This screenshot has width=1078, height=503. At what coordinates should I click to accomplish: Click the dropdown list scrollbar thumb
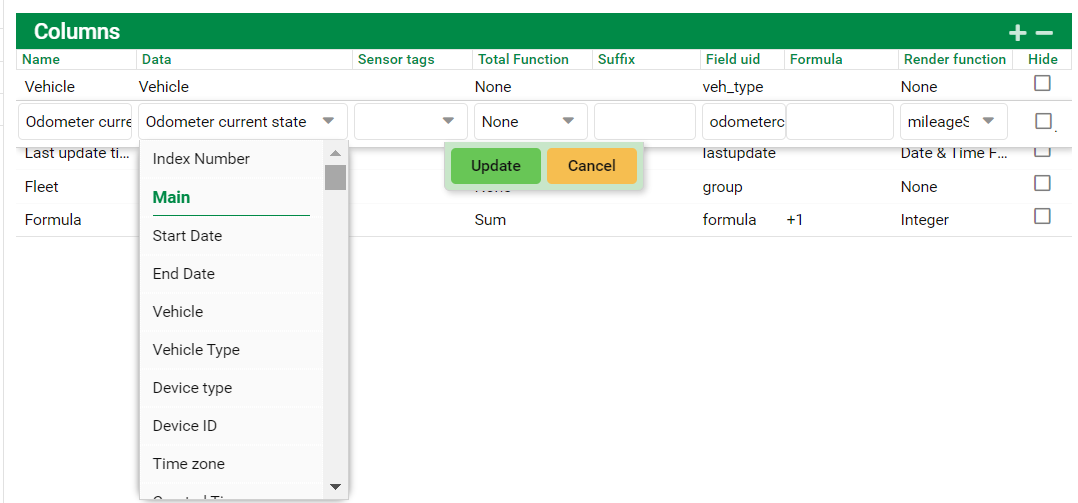tap(335, 177)
